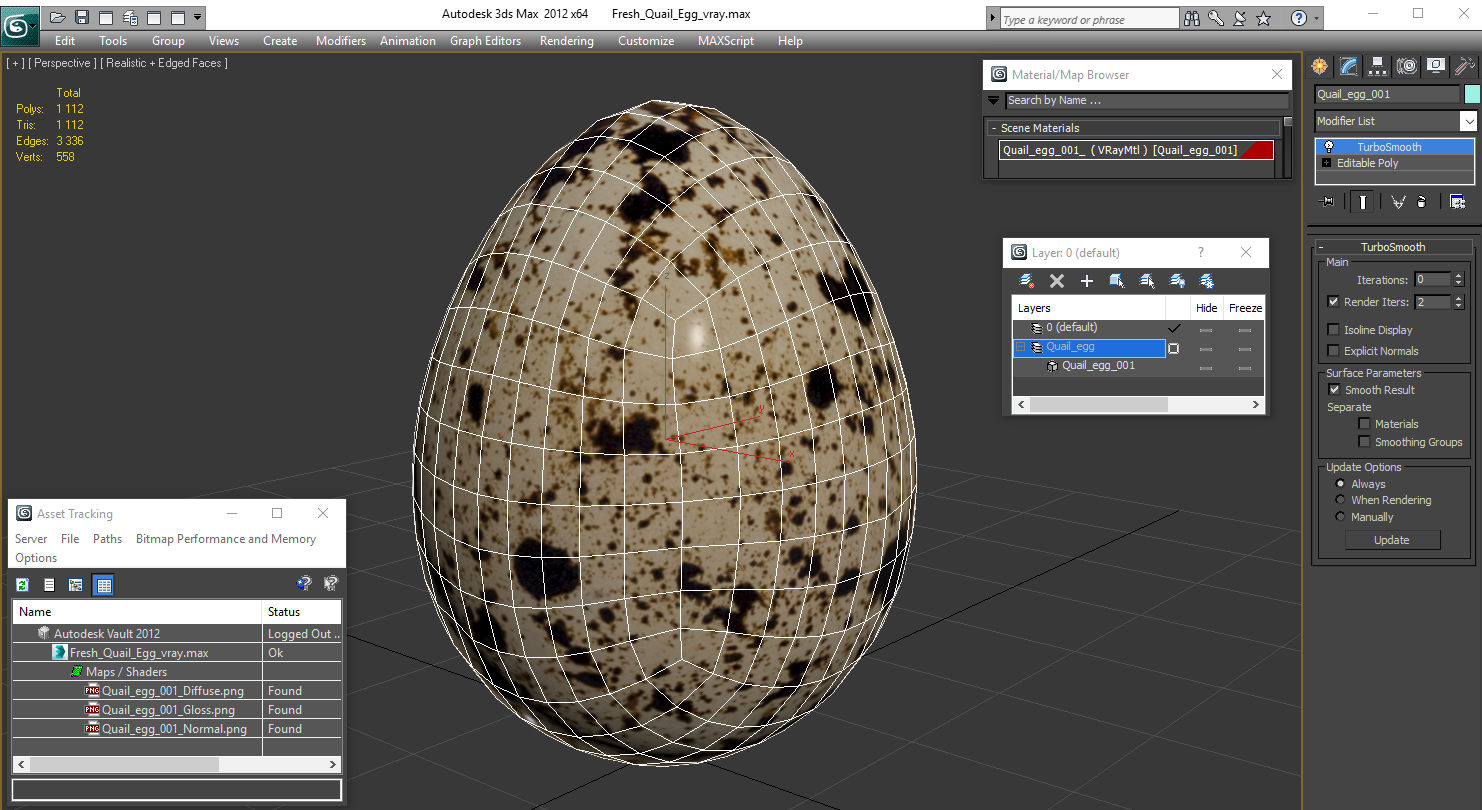This screenshot has height=810, width=1482.
Task: Click Asset Tracking refresh icon
Action: point(22,585)
